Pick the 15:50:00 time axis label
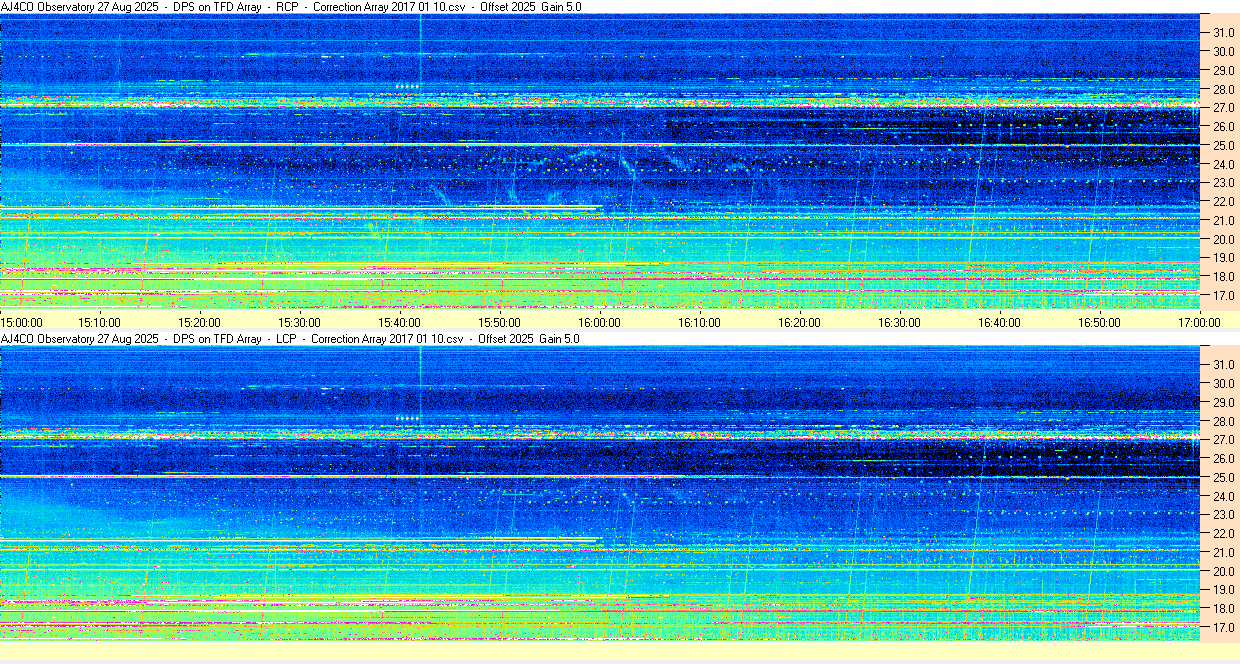 click(x=500, y=322)
